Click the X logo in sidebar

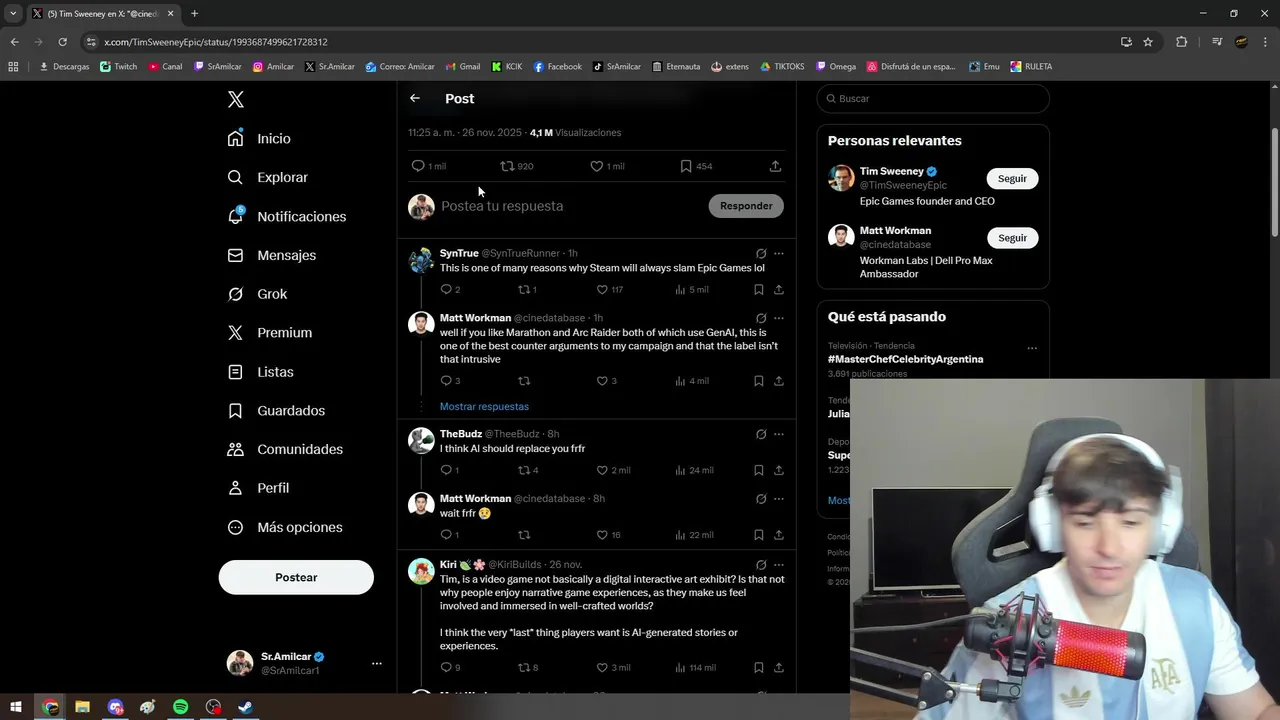click(x=236, y=99)
